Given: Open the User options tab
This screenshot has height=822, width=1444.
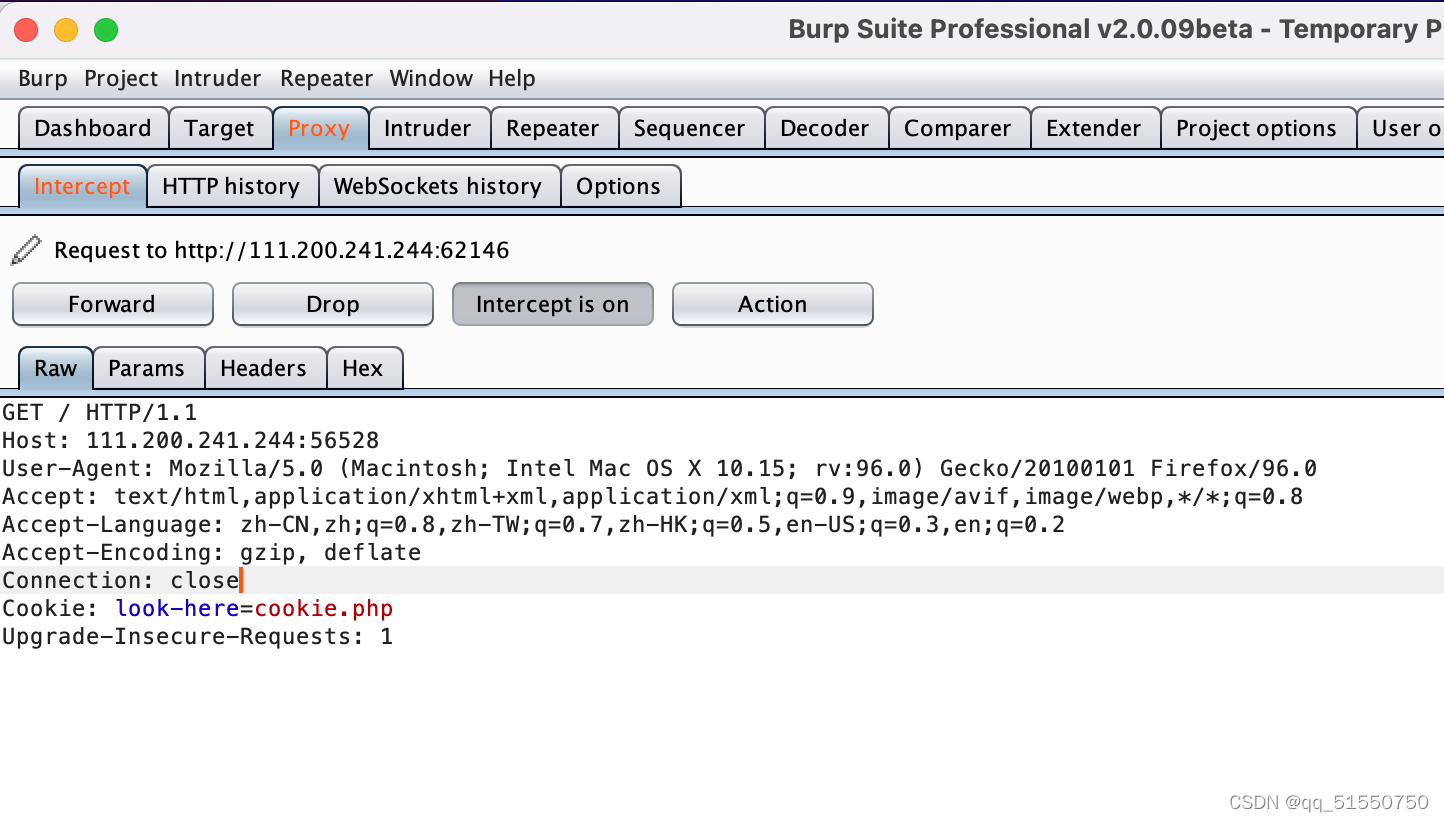Looking at the screenshot, I should 1402,129.
